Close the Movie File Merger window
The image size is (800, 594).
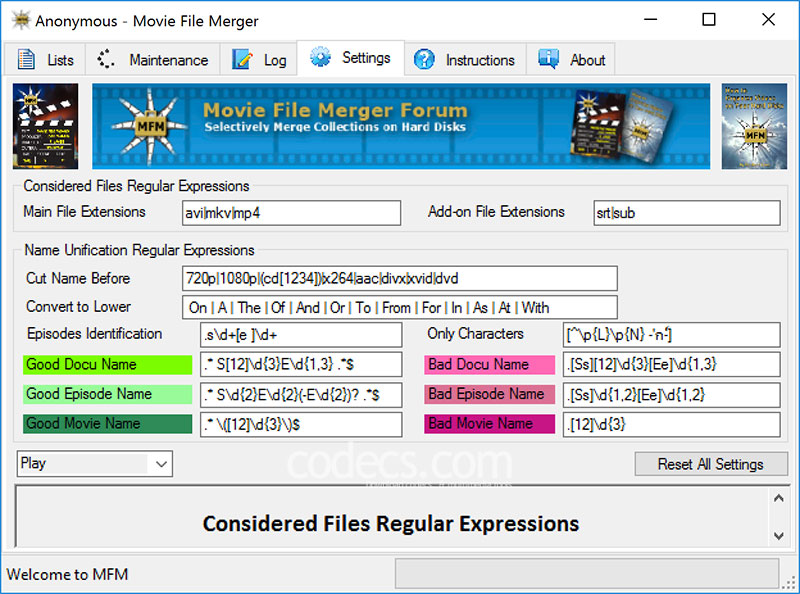click(768, 20)
